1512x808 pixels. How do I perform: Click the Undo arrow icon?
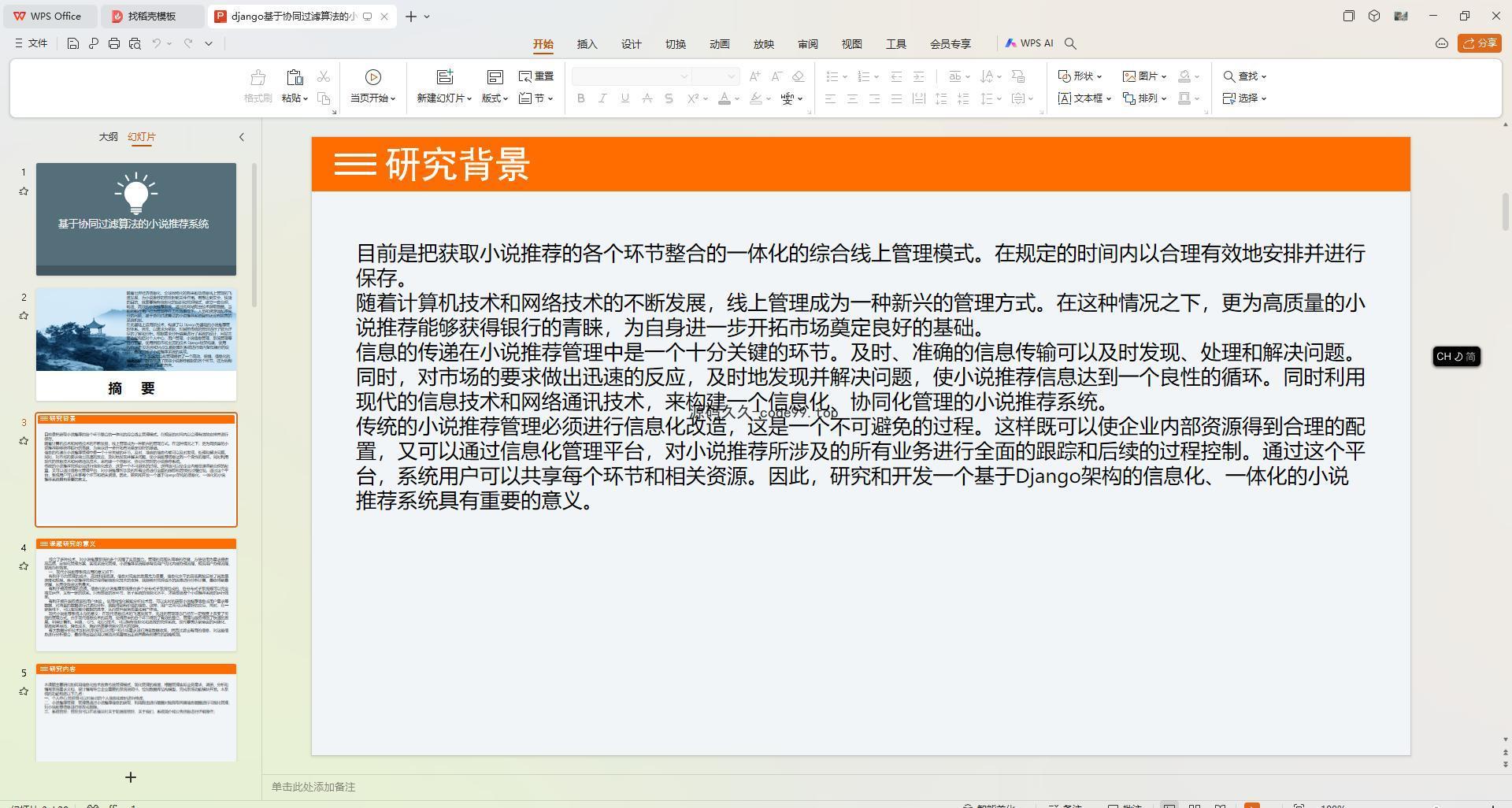coord(157,43)
